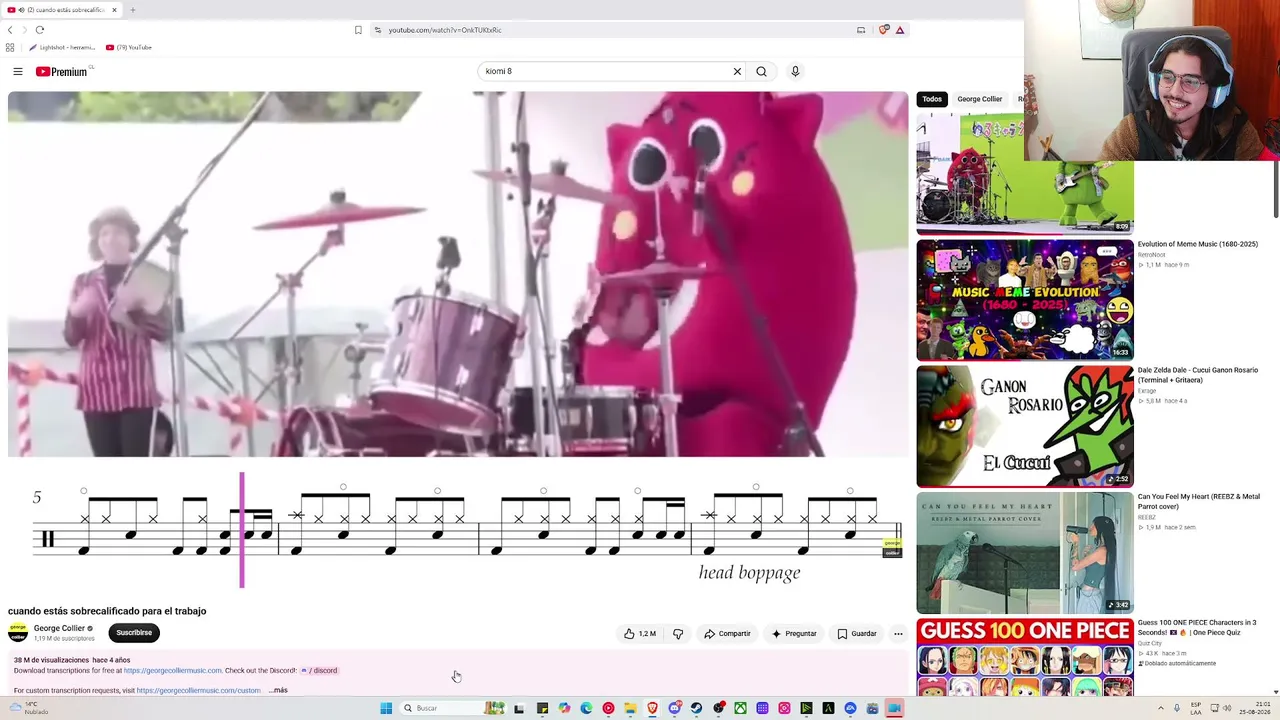Open the weather widget showing Nublado
The image size is (1280, 720).
[28, 708]
